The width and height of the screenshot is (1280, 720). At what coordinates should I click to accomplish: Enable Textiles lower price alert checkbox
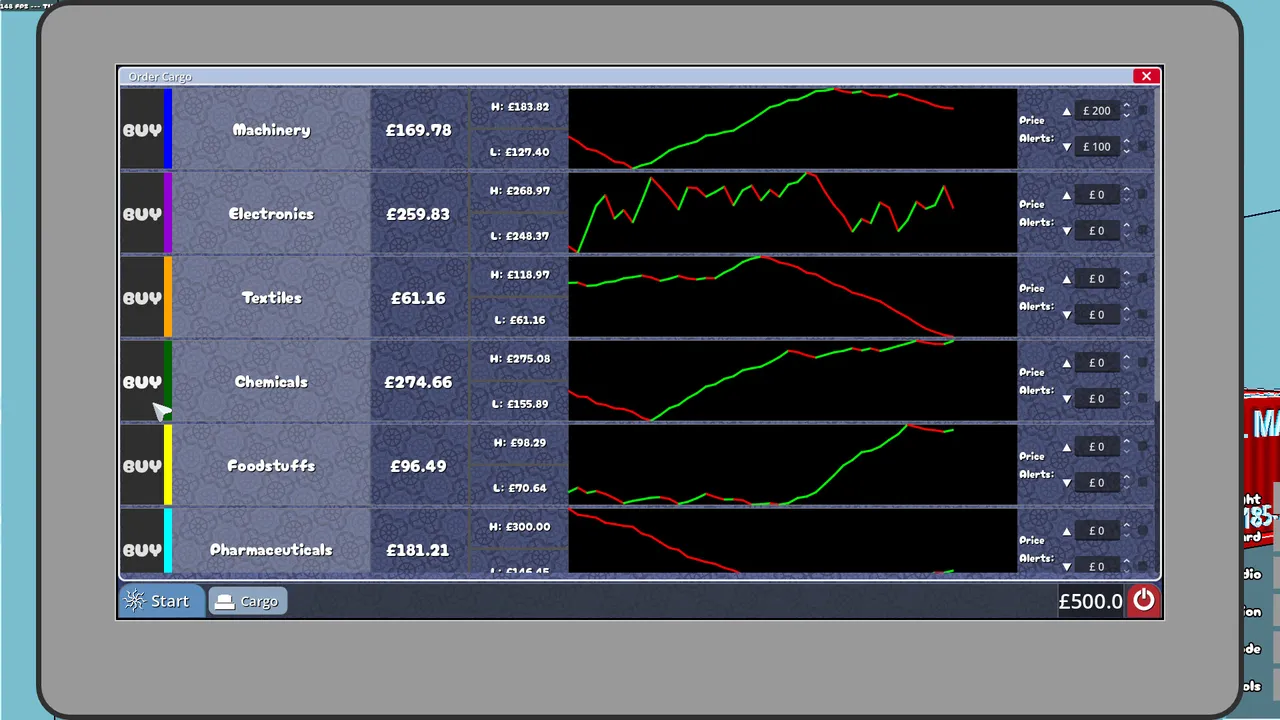point(1143,315)
